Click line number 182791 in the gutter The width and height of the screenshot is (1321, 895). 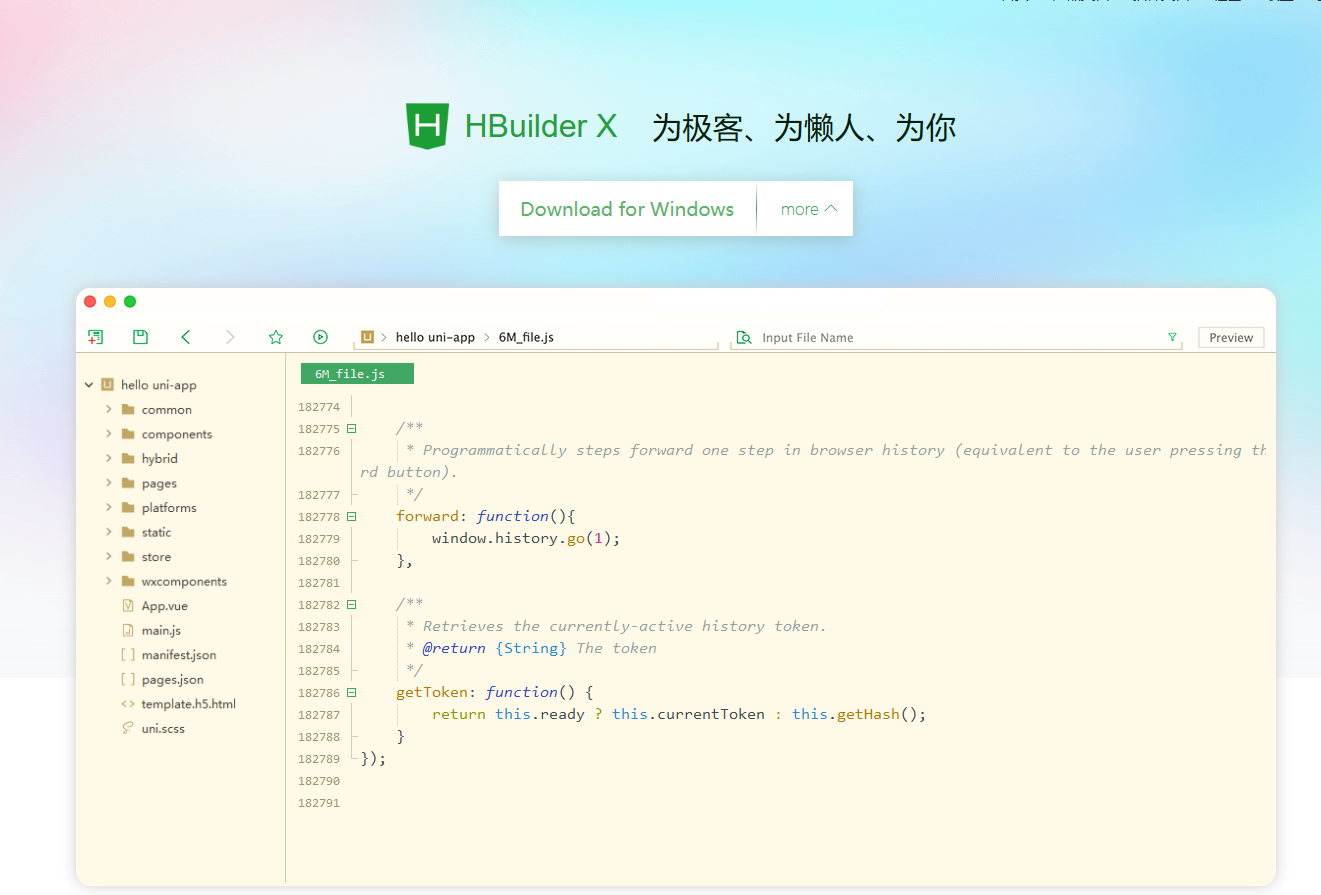pos(319,803)
